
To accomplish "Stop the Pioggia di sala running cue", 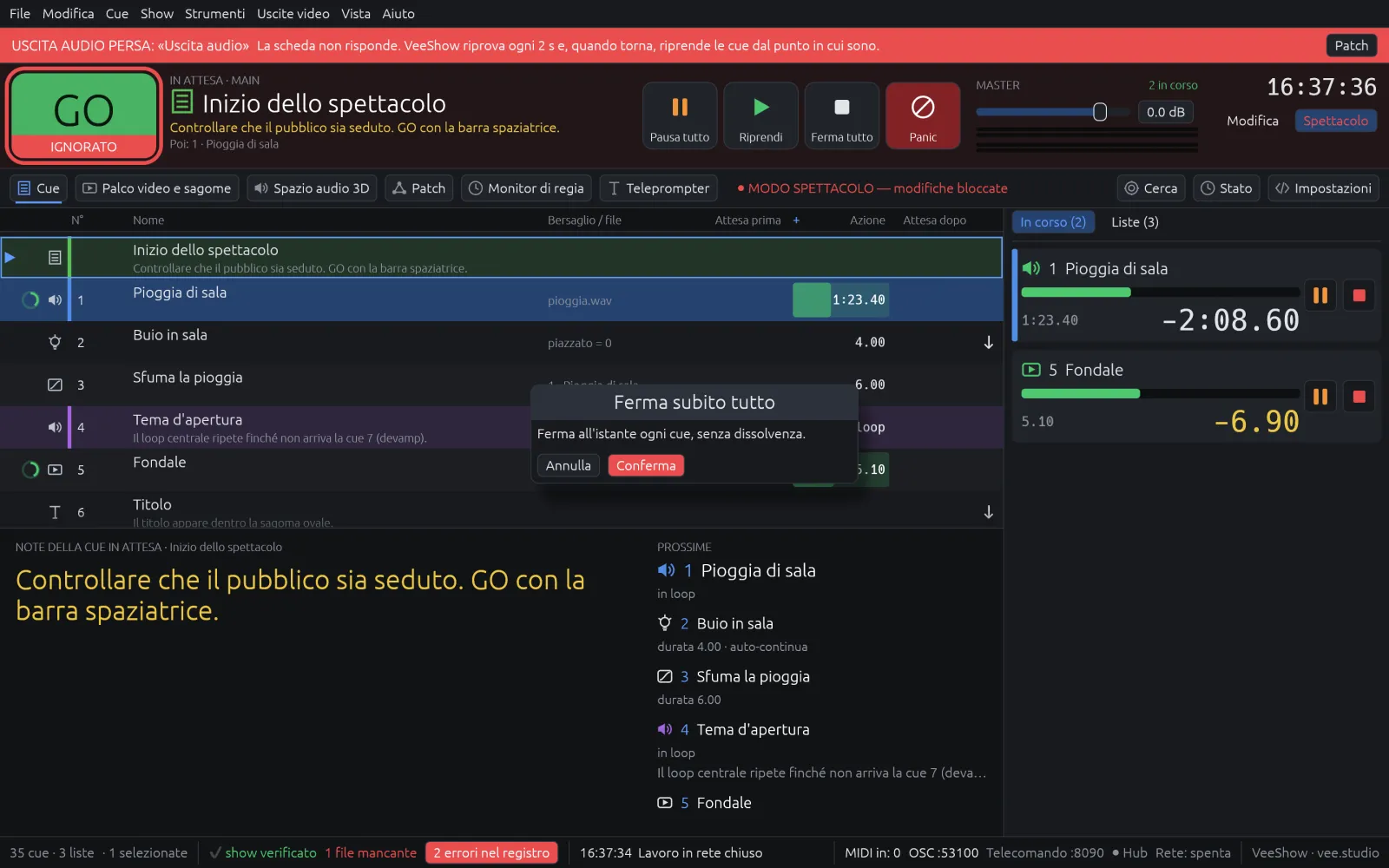I will (x=1359, y=295).
